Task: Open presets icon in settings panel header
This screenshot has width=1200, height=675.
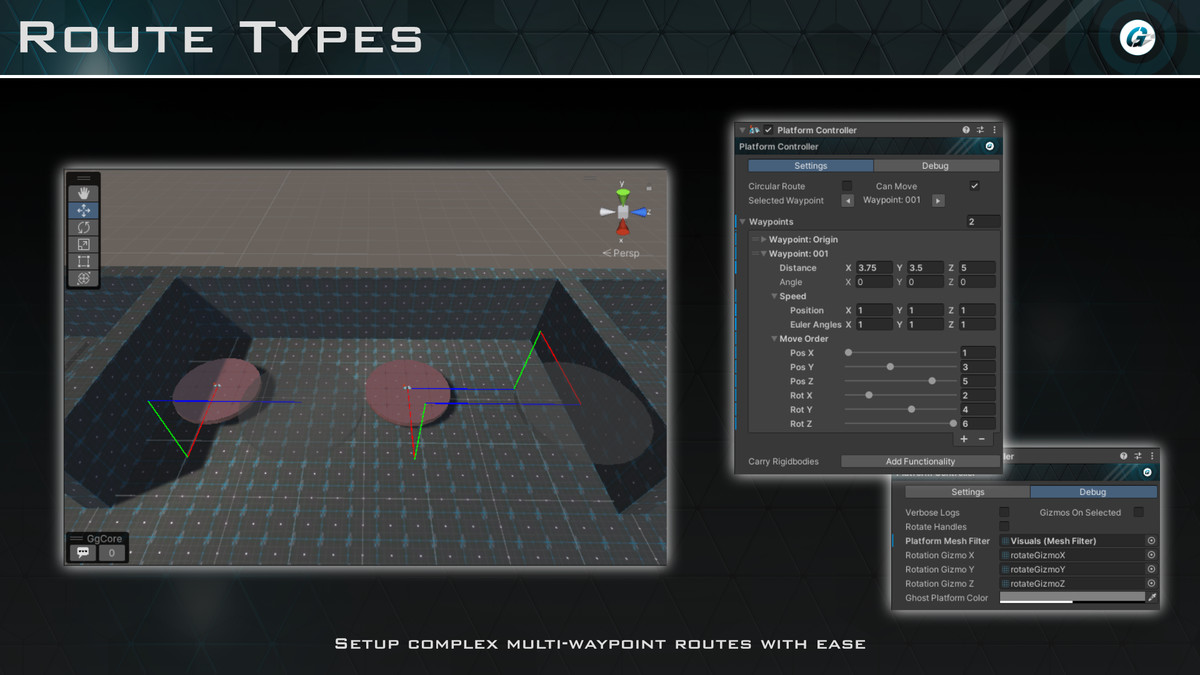Action: (x=980, y=130)
